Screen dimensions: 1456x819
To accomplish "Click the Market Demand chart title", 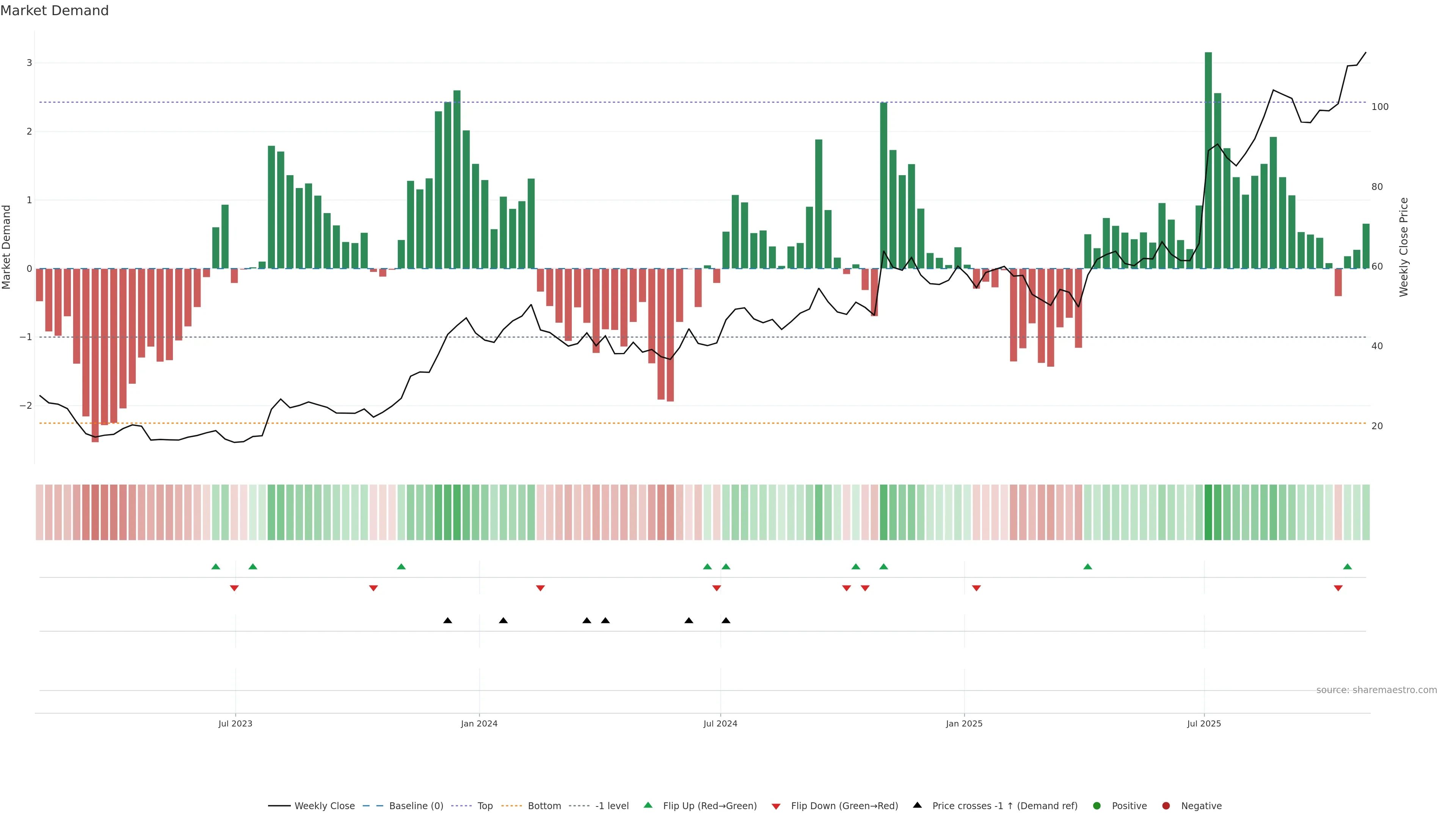I will pyautogui.click(x=54, y=11).
